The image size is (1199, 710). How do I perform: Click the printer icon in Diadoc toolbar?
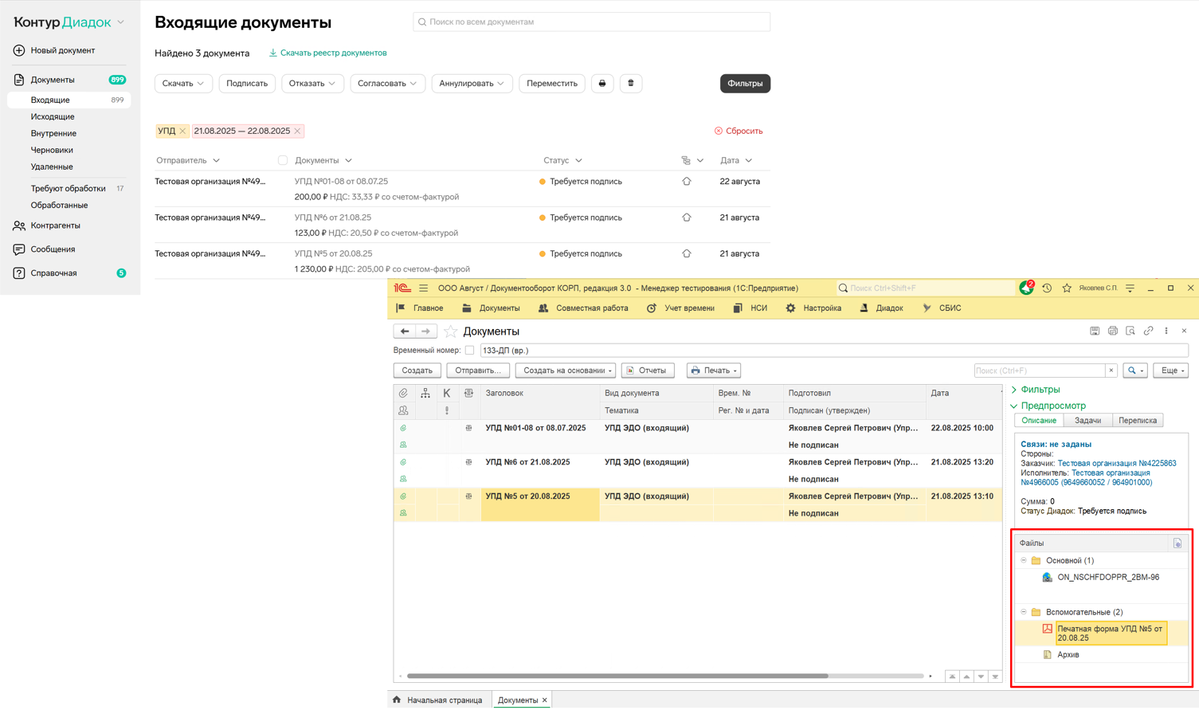602,84
